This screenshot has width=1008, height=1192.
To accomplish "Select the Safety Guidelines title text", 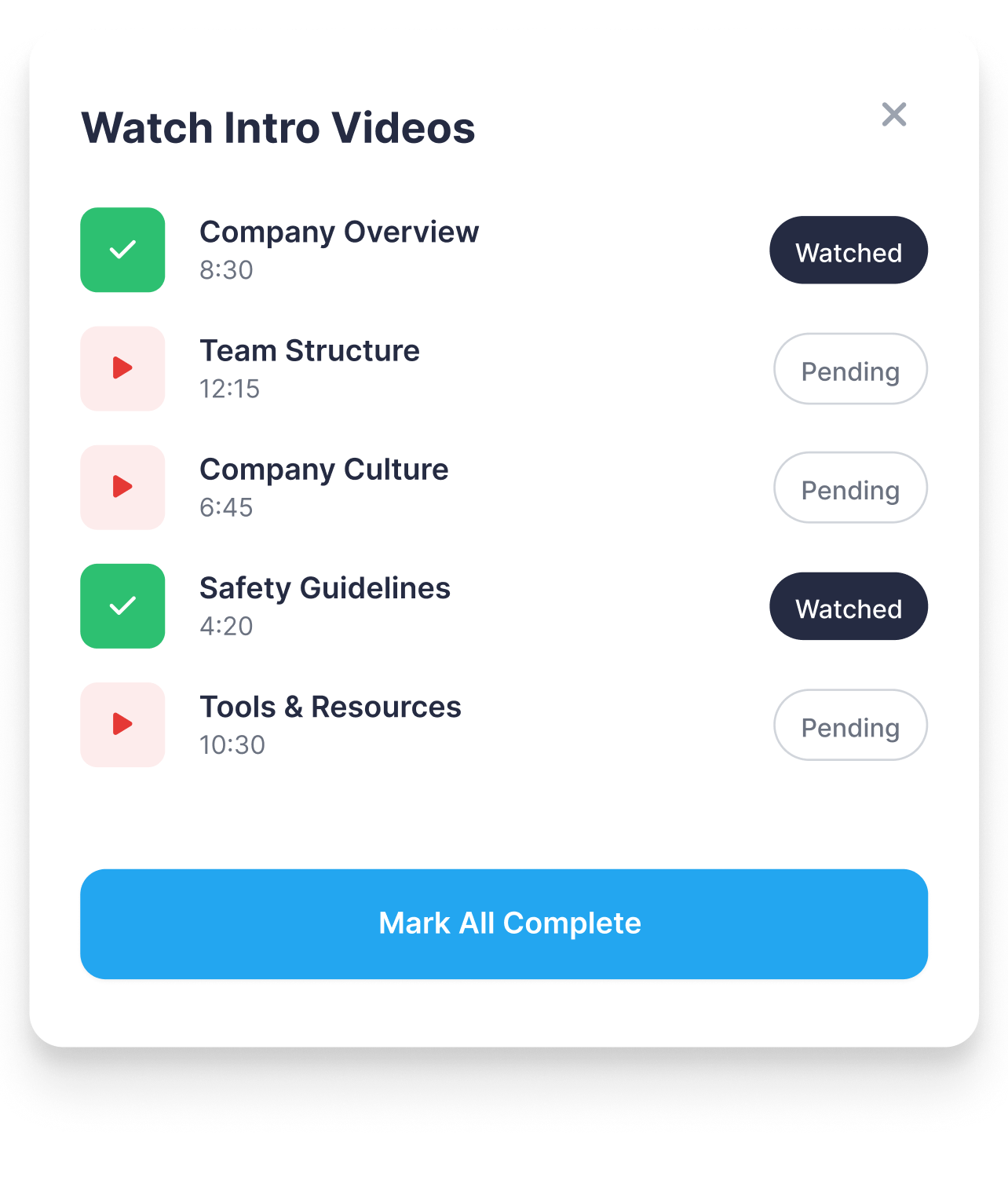I will coord(325,588).
